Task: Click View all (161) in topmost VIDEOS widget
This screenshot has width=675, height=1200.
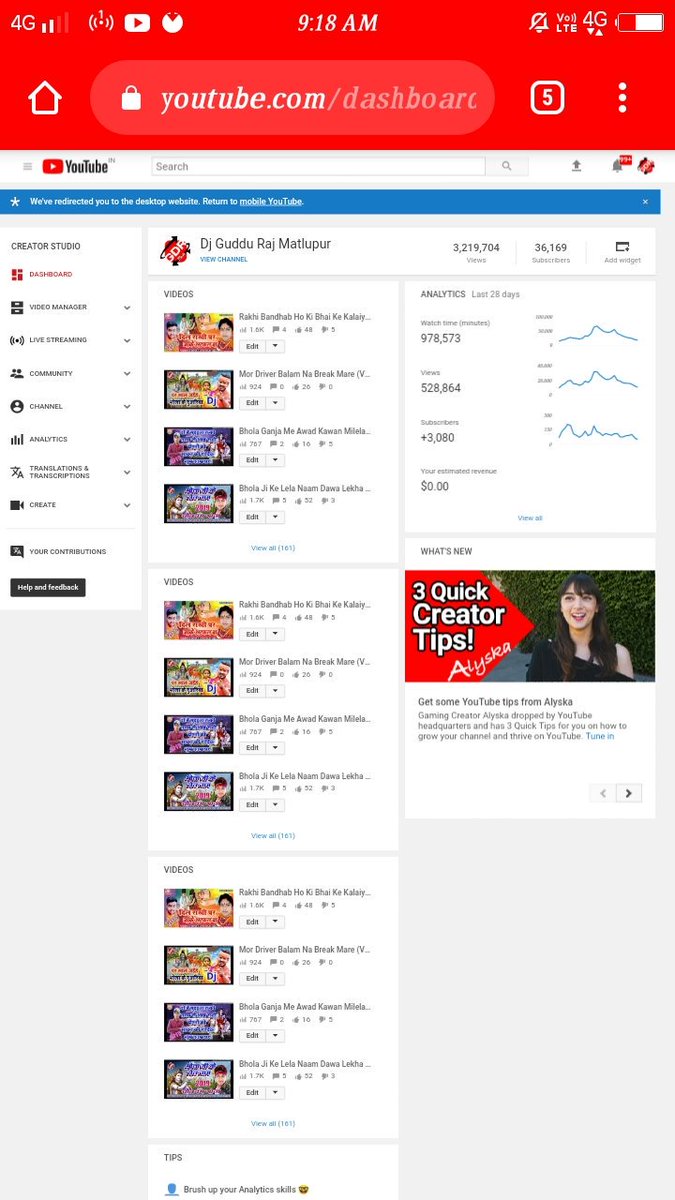Action: [x=273, y=548]
